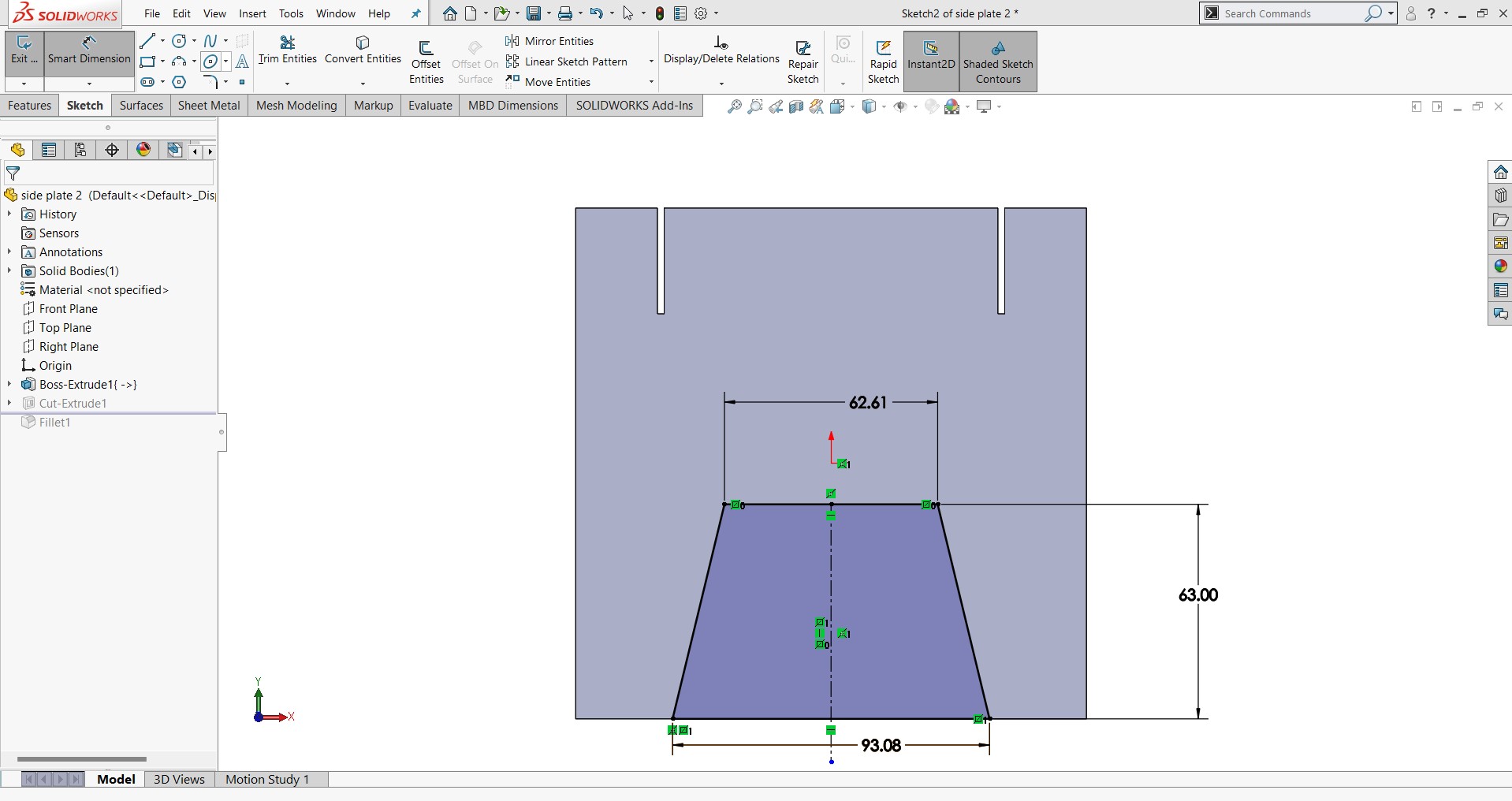Click the Convert Entities tool
This screenshot has width=1512, height=801.
pyautogui.click(x=363, y=50)
